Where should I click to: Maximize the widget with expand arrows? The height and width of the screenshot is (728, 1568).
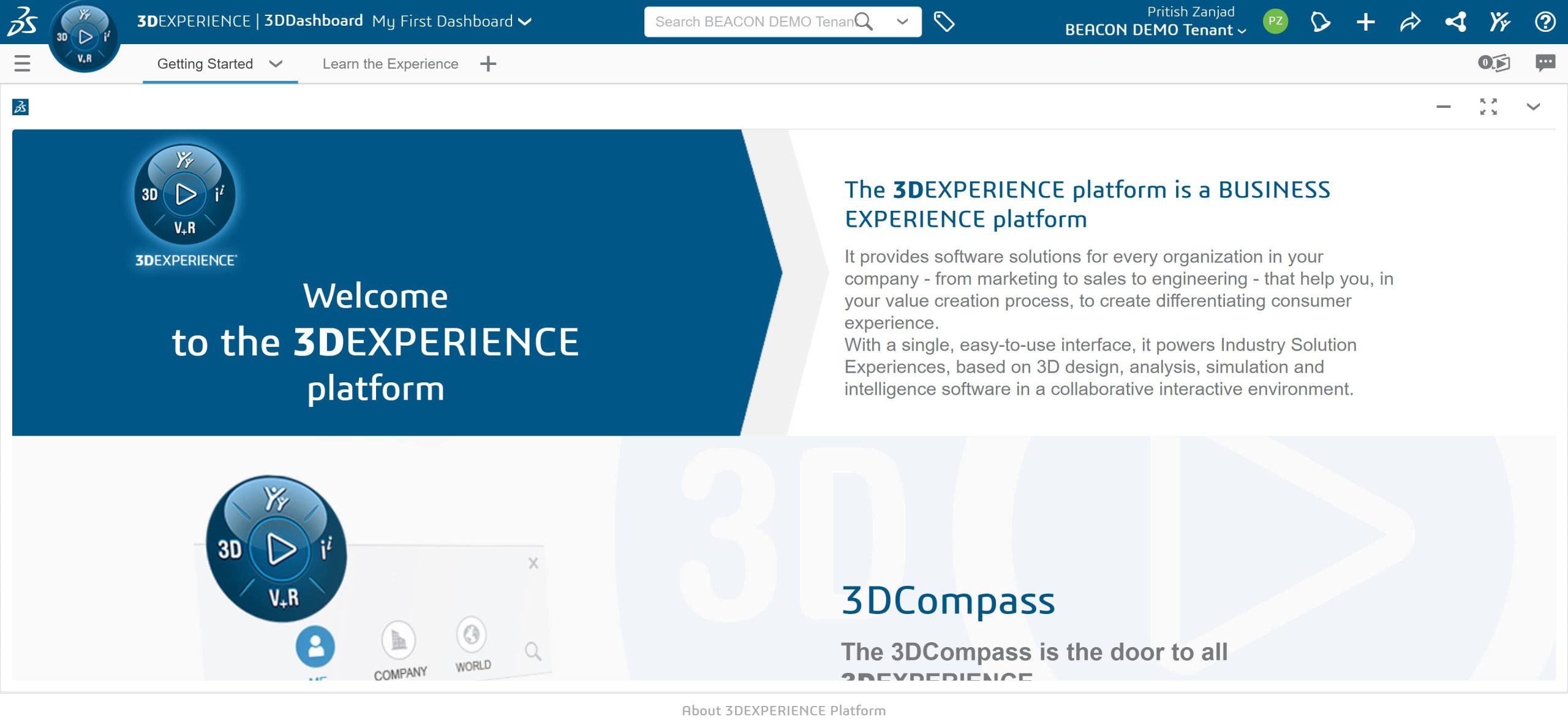tap(1488, 107)
